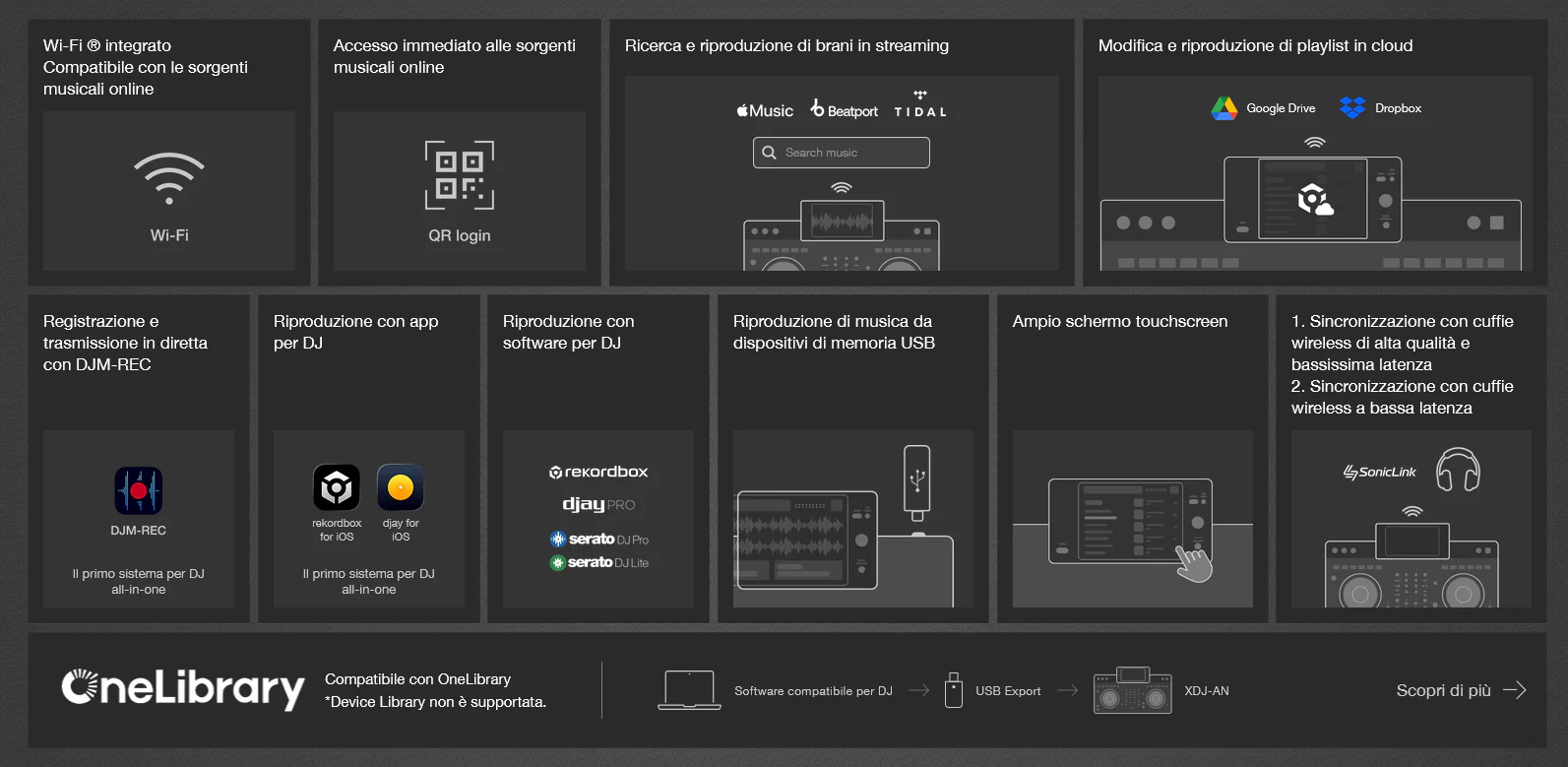
Task: Select the Beatport logo
Action: [845, 109]
